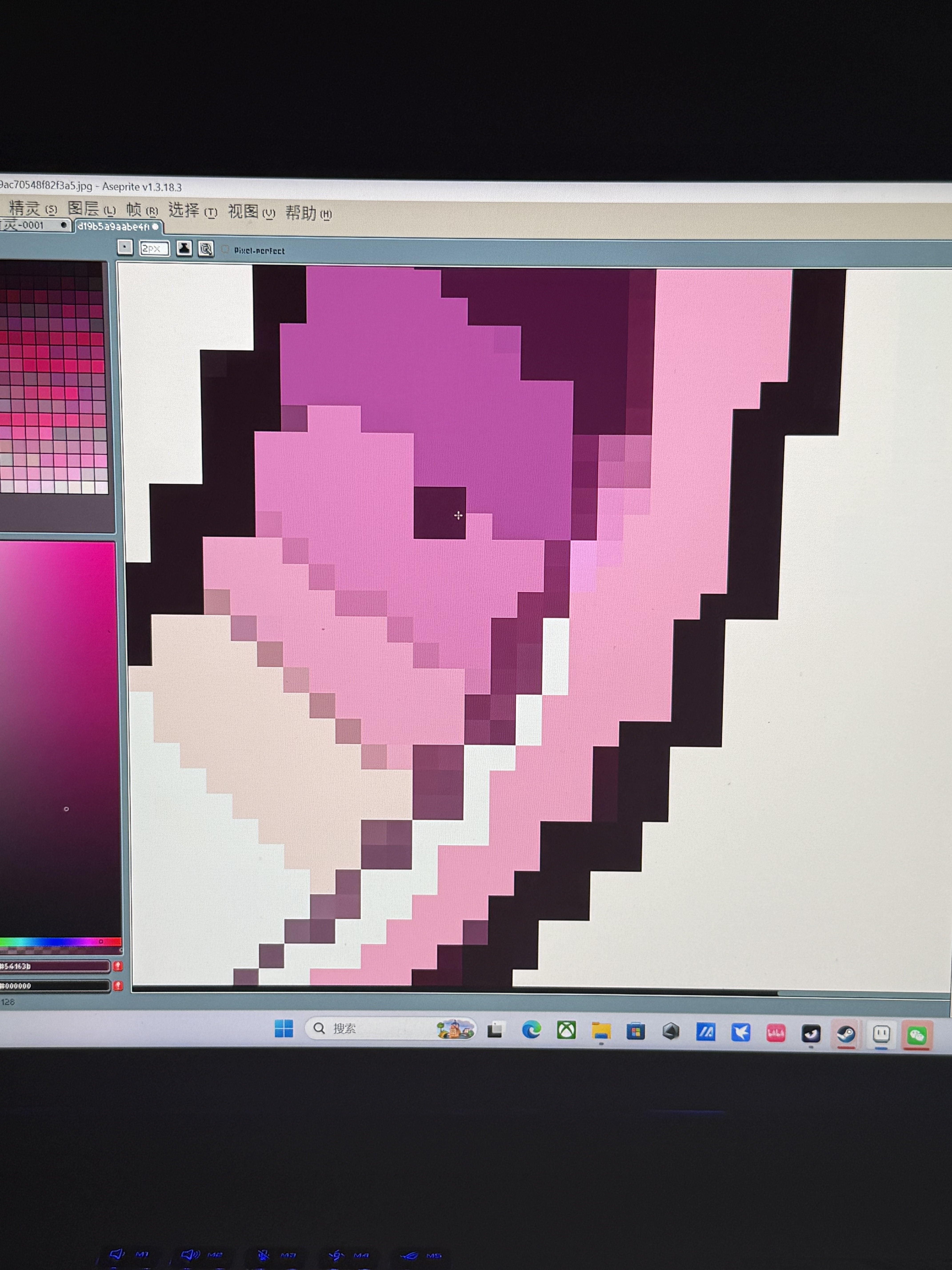Open the pink bilibili app on the taskbar
The image size is (952, 1270).
776,1033
